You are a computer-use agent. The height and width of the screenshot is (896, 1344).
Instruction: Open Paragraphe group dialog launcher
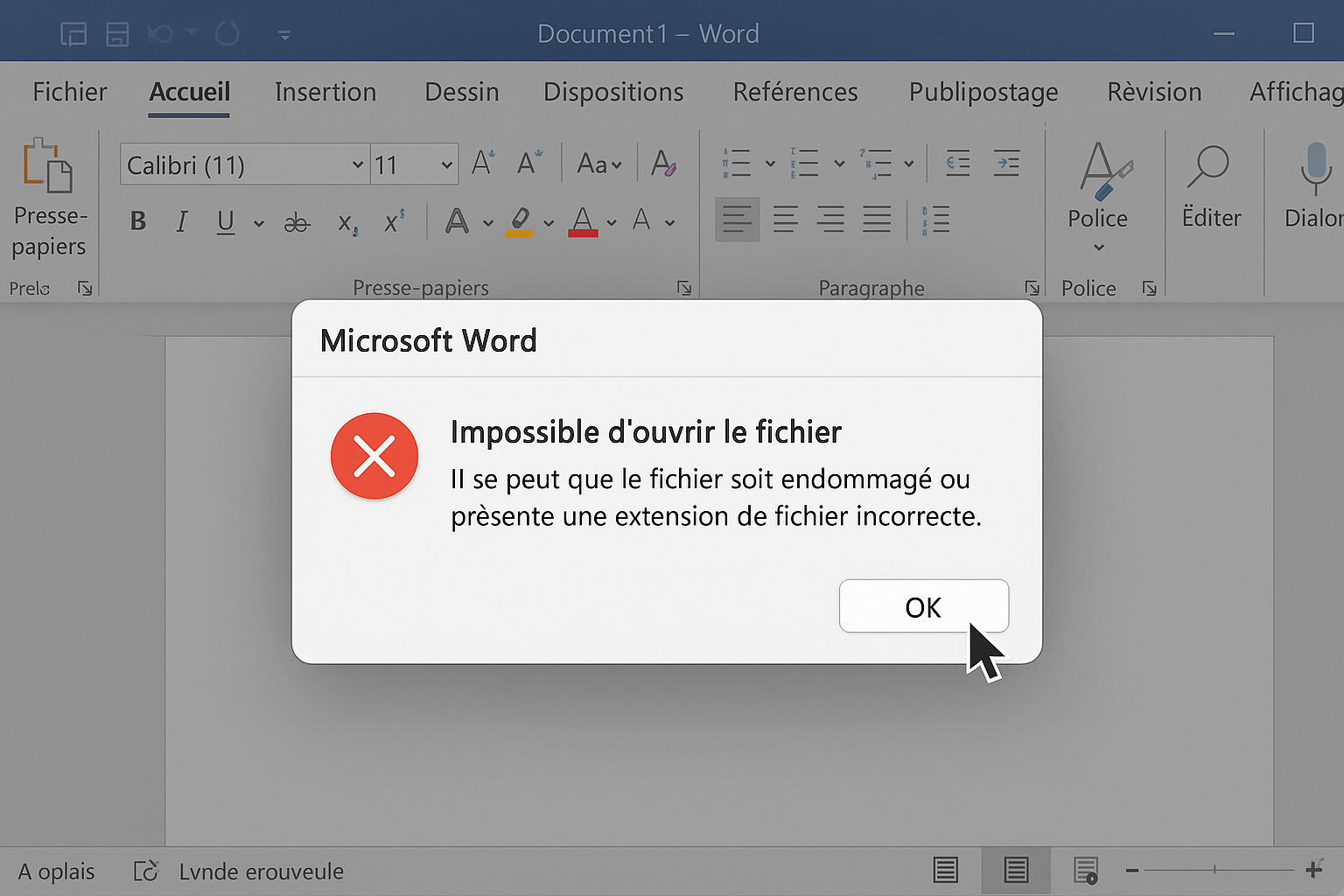click(x=1032, y=288)
